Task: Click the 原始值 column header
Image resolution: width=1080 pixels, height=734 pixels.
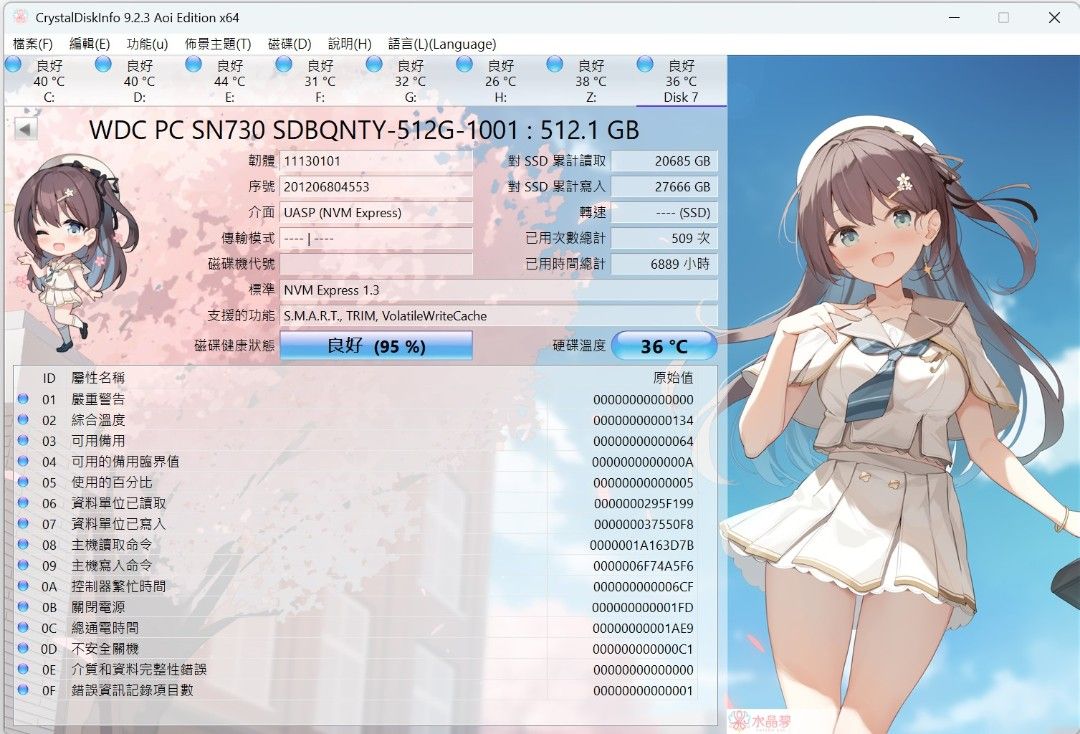Action: [x=673, y=377]
